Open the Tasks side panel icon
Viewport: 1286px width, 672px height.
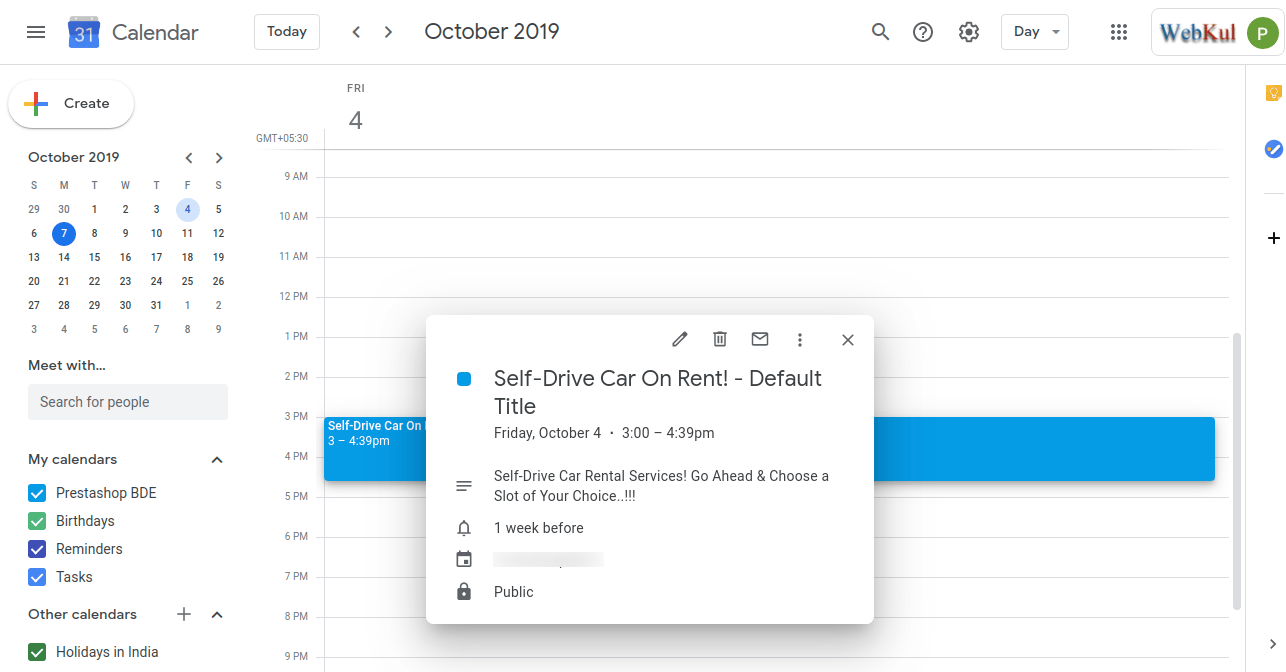(x=1273, y=149)
